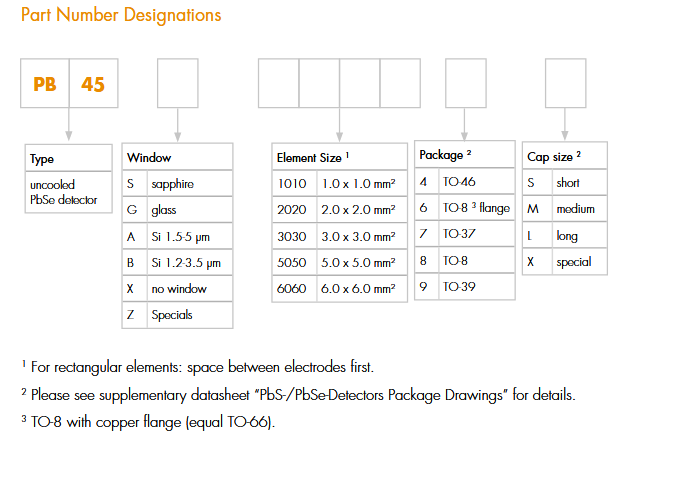The image size is (681, 477).
Task: Select the medium cap size row
Action: 565,209
